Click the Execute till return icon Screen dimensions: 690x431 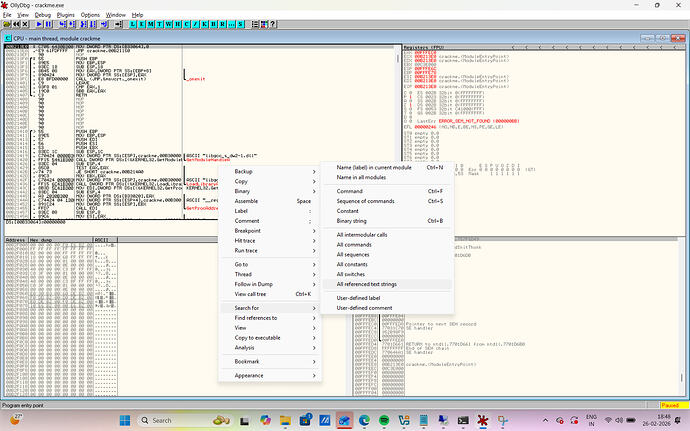click(104, 24)
